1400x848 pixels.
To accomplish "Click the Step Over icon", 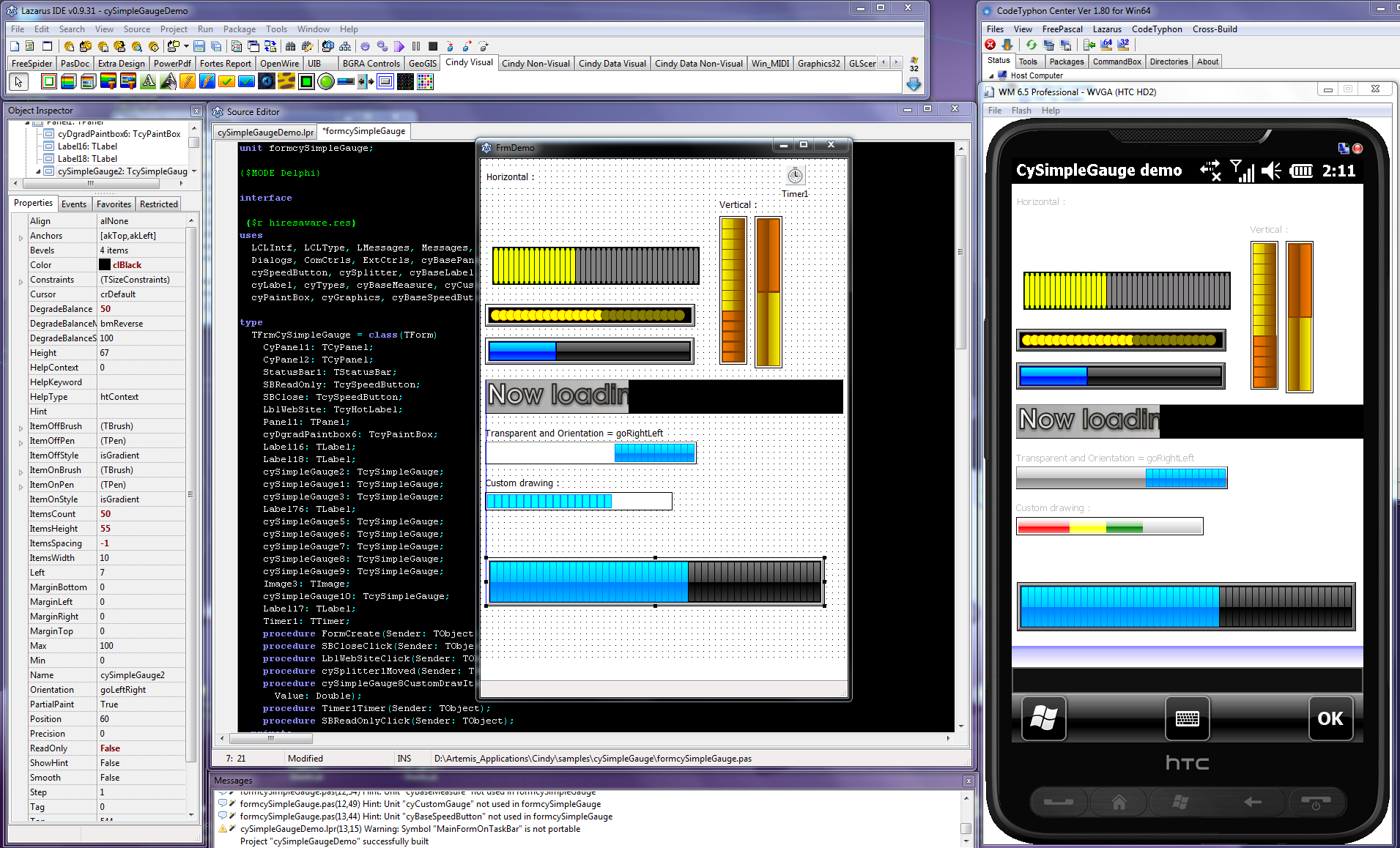I will click(467, 46).
